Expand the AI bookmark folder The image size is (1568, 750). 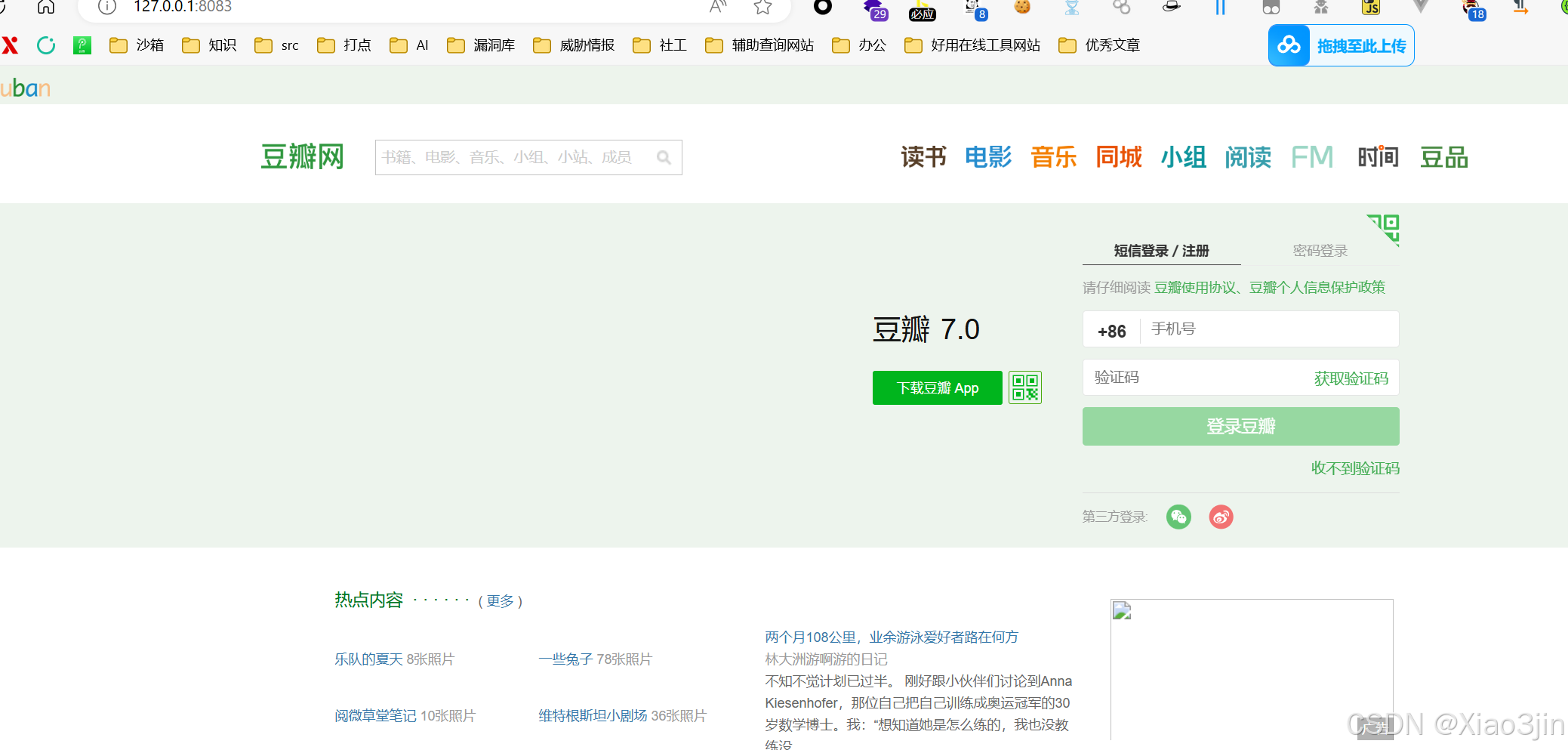[x=409, y=45]
